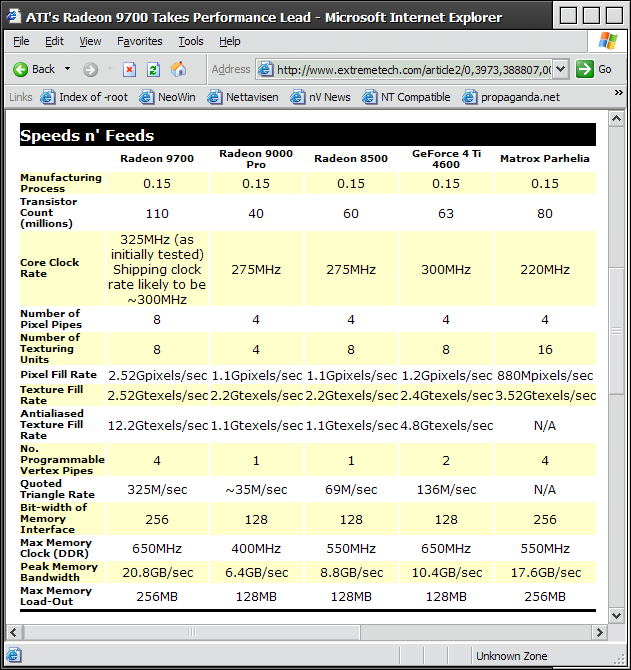Open the Edit menu
631x670 pixels.
tap(54, 41)
